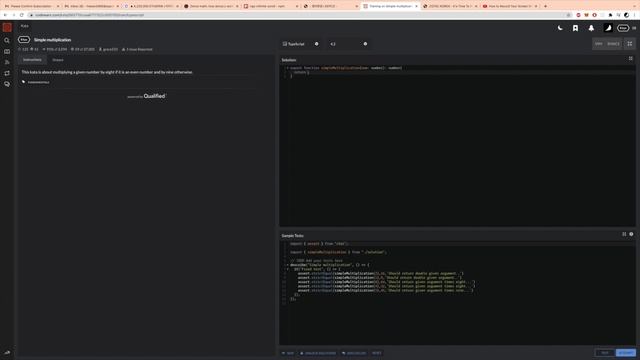
Task: Click the RESET button
Action: click(x=376, y=353)
